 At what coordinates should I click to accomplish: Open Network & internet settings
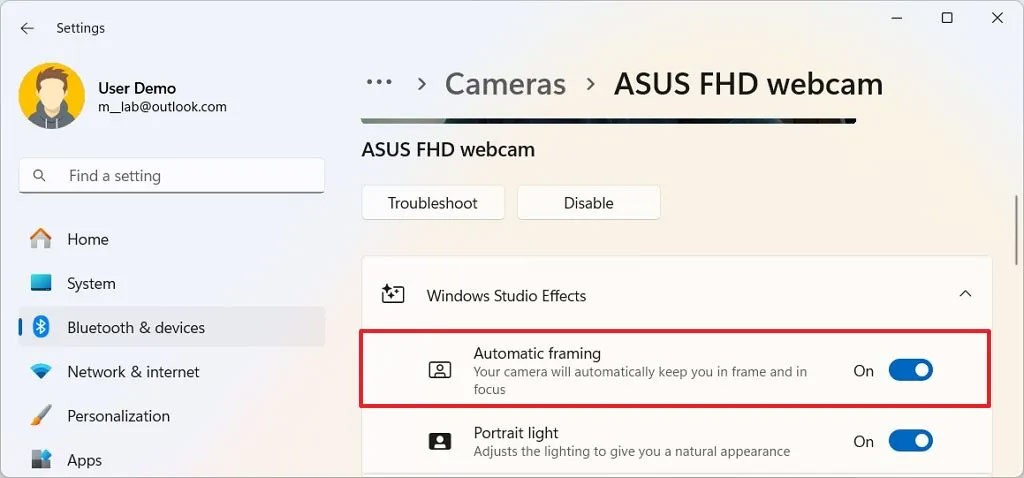click(x=133, y=371)
